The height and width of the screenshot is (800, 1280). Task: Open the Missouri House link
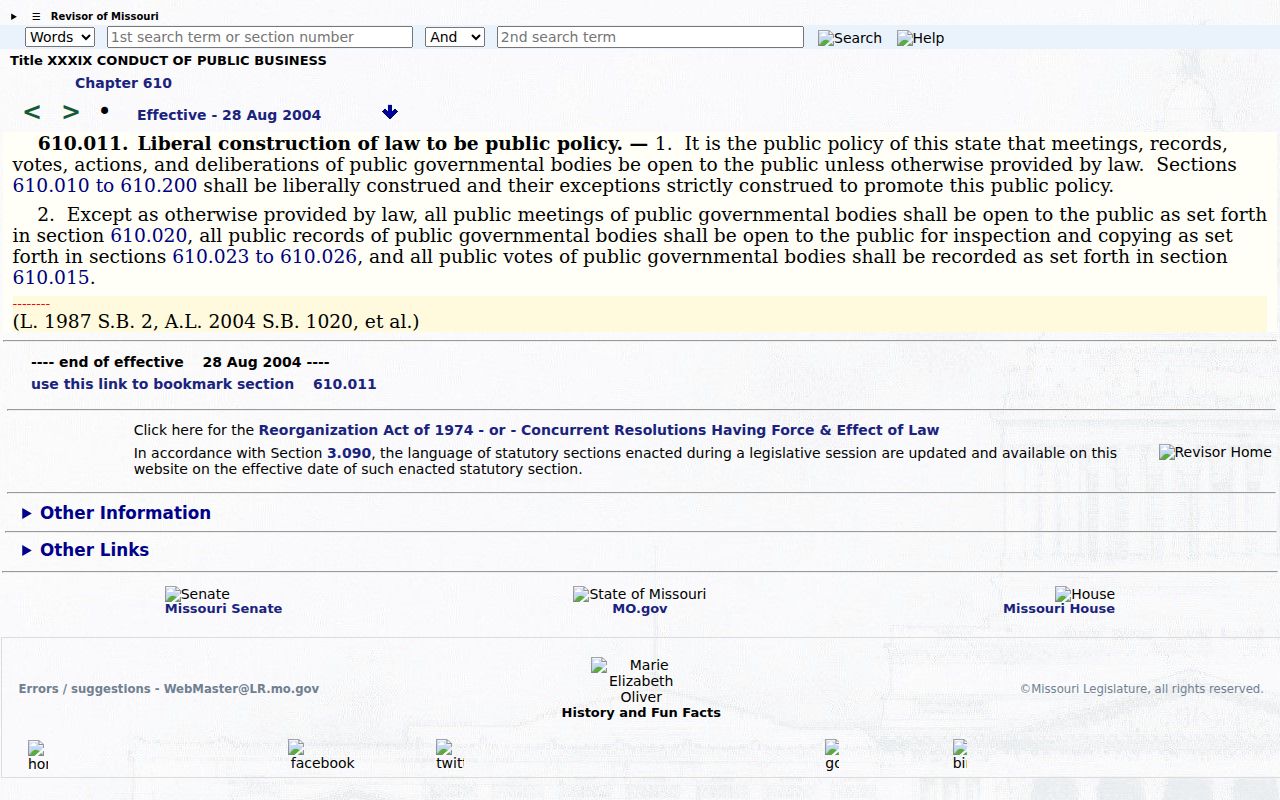tap(1059, 609)
